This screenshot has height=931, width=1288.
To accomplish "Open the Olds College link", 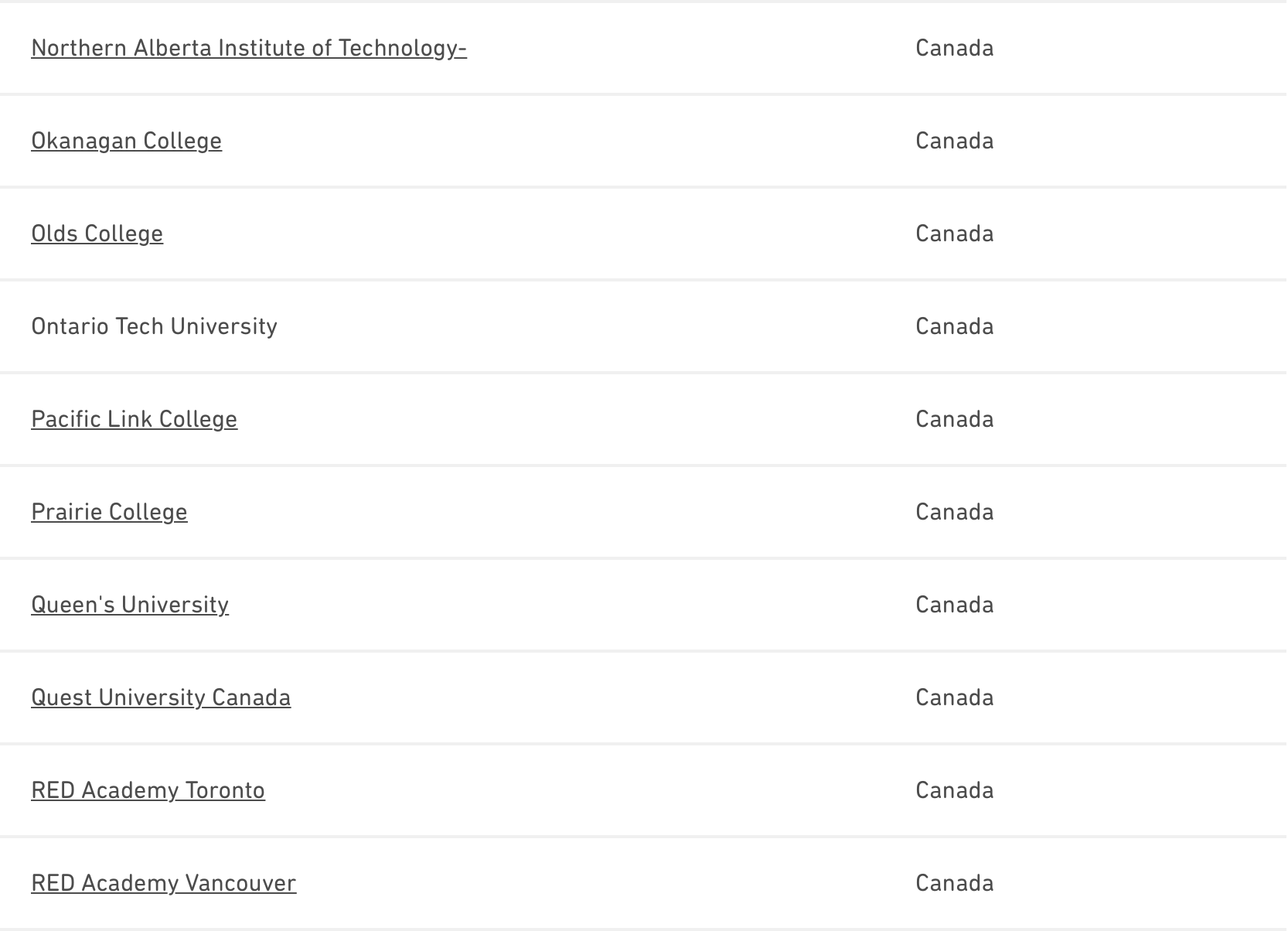I will coord(97,234).
